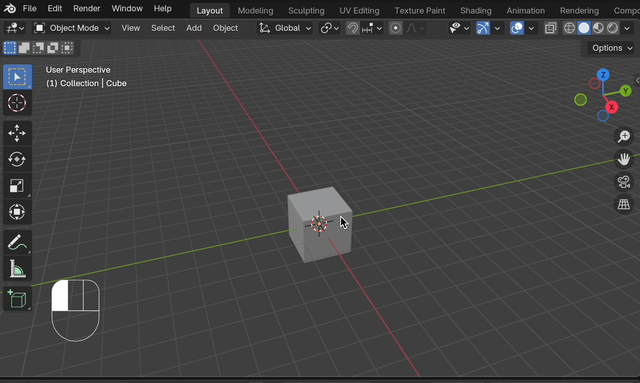Switch to the Animation workspace tab
Image resolution: width=640 pixels, height=383 pixels.
pos(526,11)
